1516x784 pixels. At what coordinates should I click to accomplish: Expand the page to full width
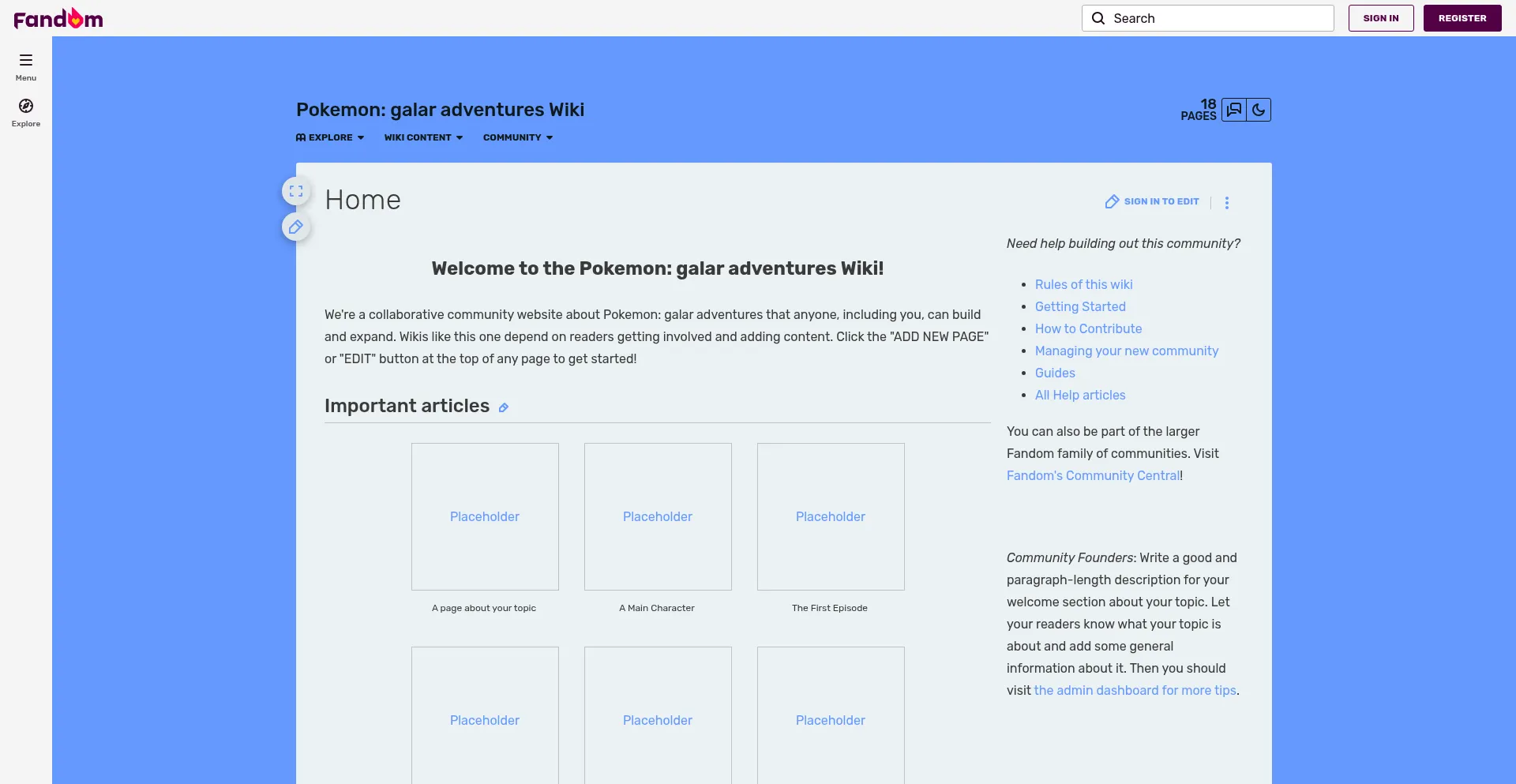[296, 191]
